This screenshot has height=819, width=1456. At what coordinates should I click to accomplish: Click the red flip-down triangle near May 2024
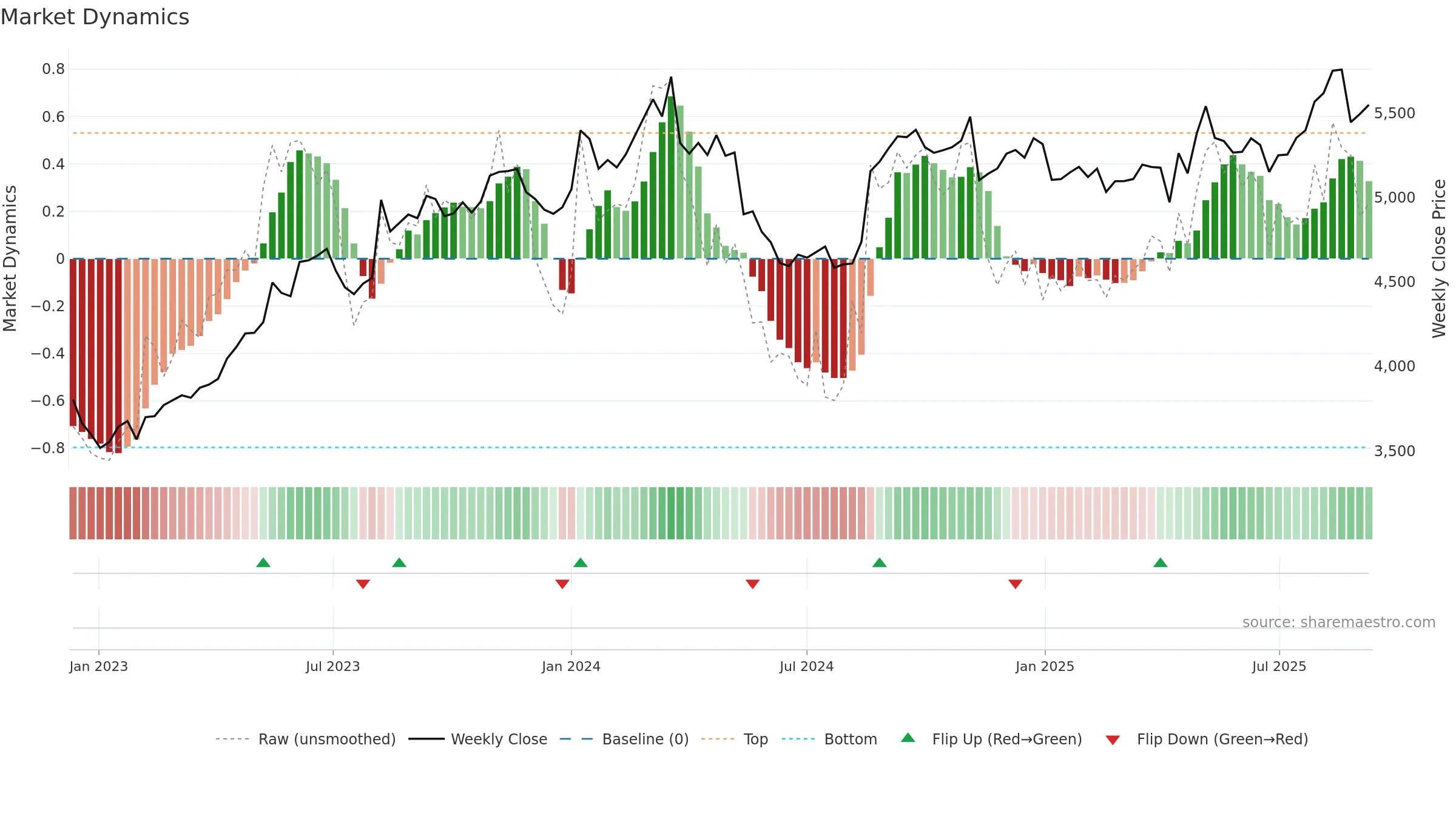click(x=753, y=584)
